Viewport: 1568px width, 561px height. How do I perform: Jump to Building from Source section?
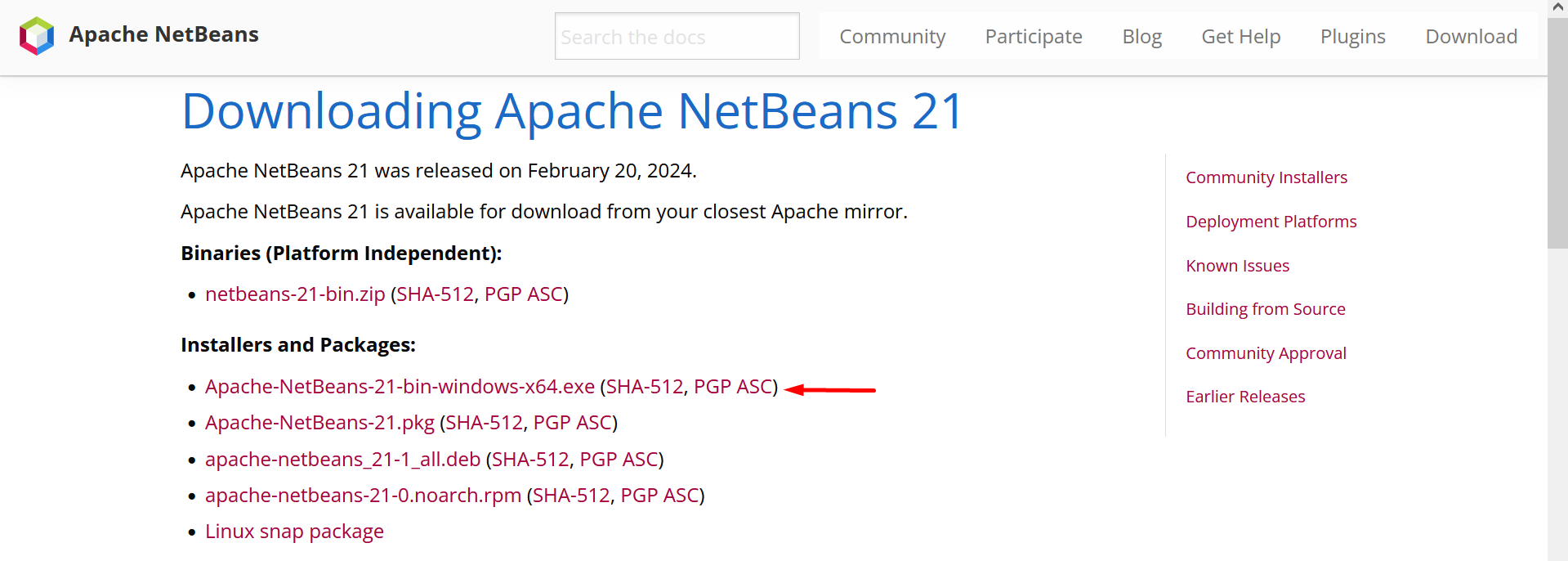[x=1265, y=309]
